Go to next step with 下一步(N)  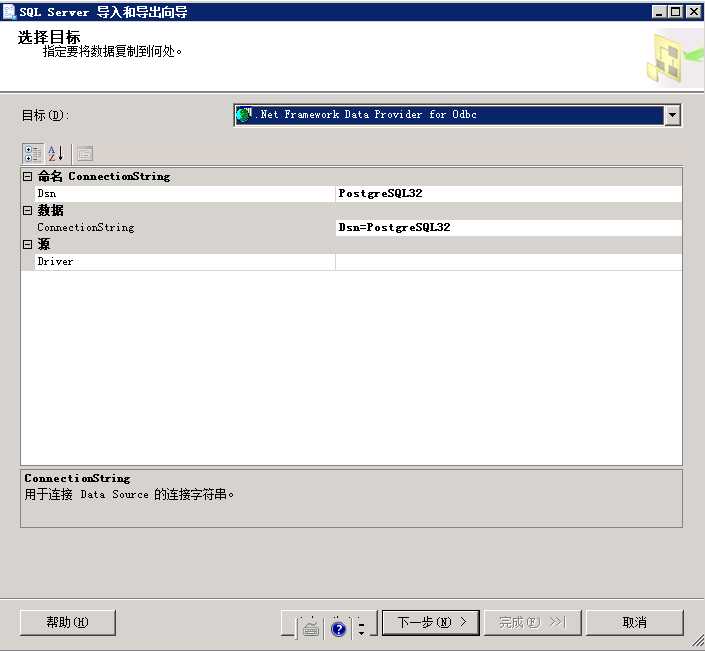(x=431, y=623)
